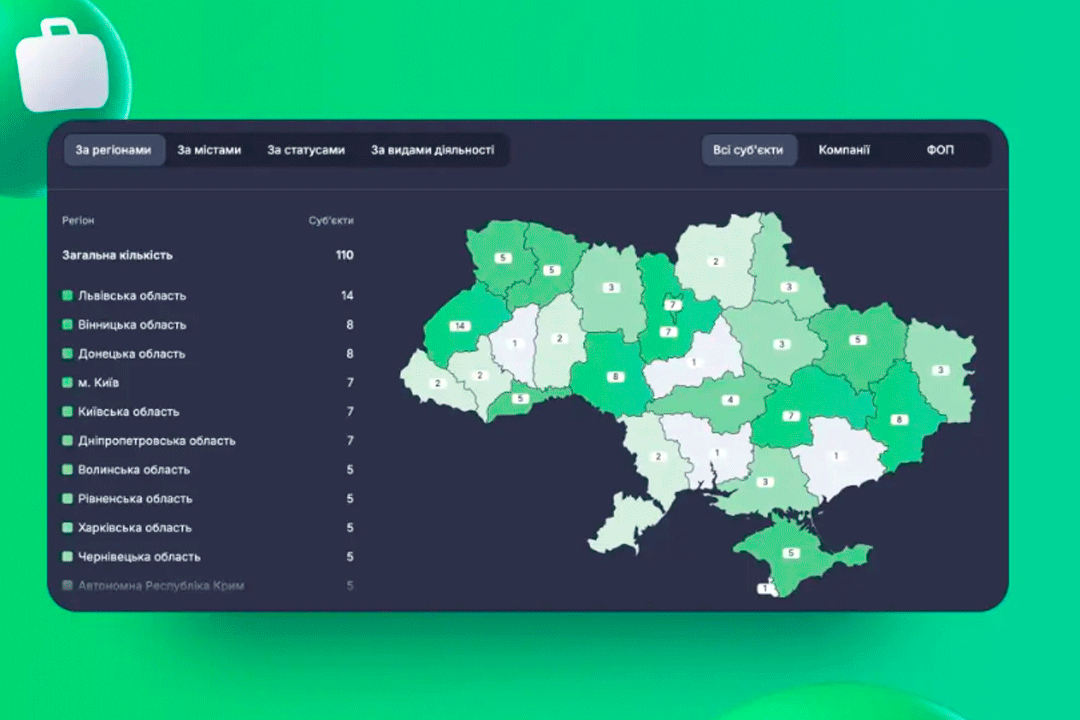Click the northern map region labeled 2
The height and width of the screenshot is (720, 1080).
(716, 262)
